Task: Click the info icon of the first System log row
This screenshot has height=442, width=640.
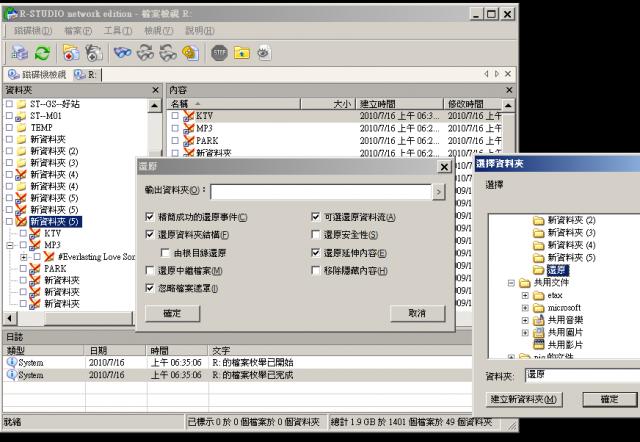Action: 11,362
